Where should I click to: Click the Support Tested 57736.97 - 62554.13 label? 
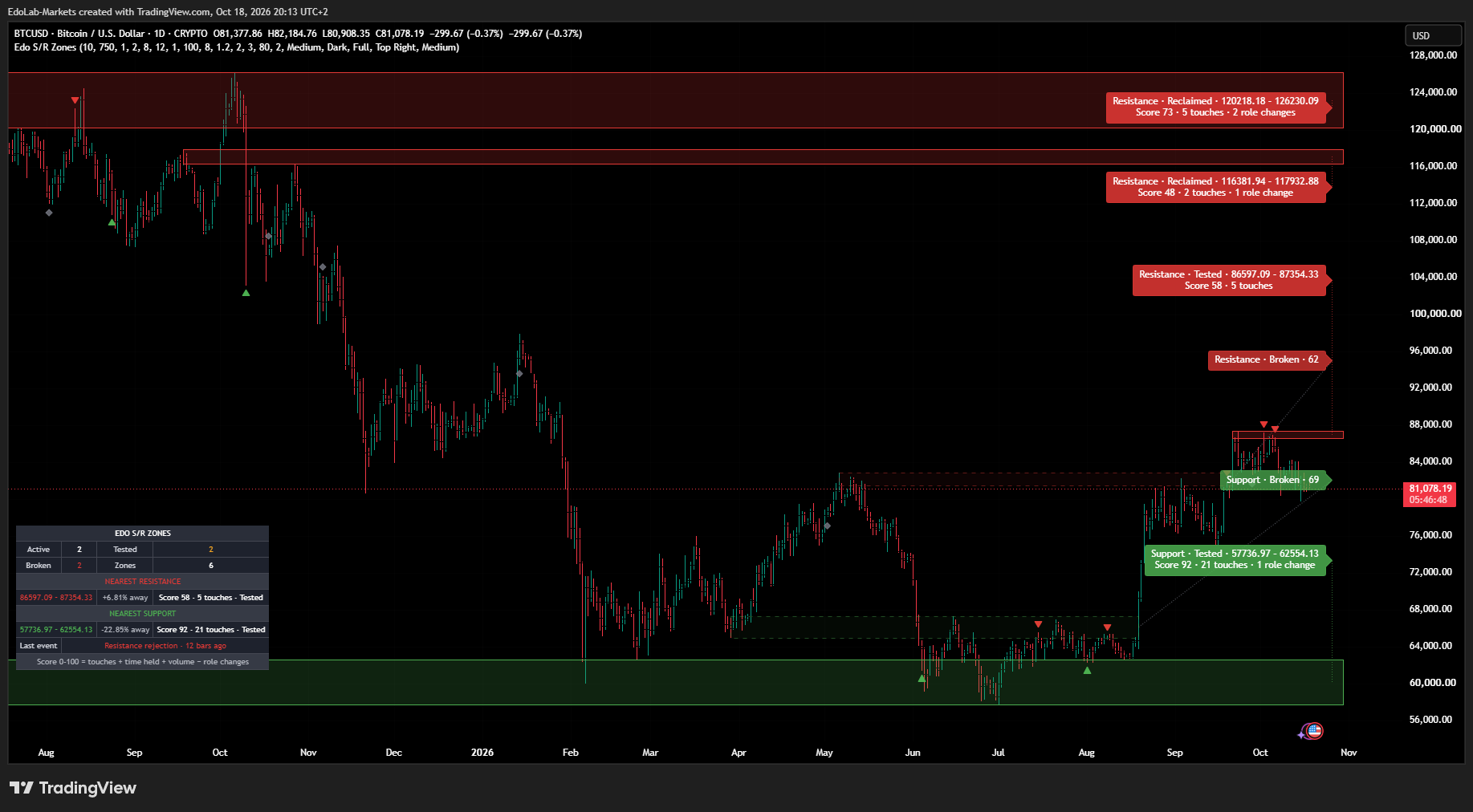tap(1235, 559)
